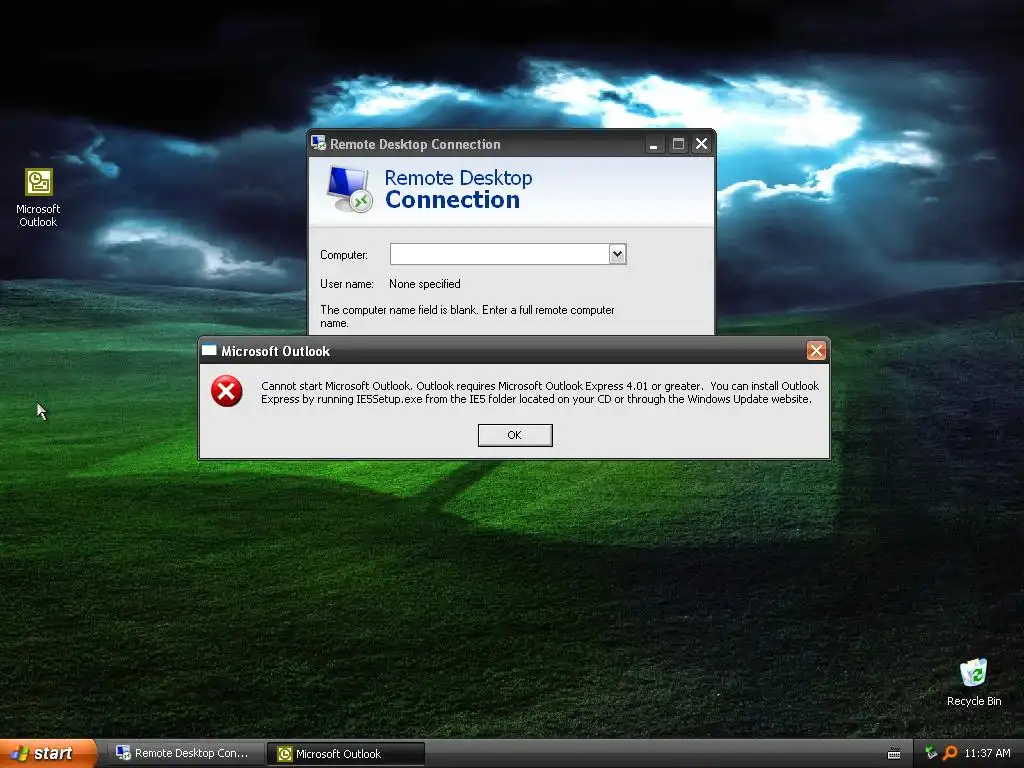Close the Remote Desktop Connection window
This screenshot has height=768, width=1024.
[x=701, y=144]
